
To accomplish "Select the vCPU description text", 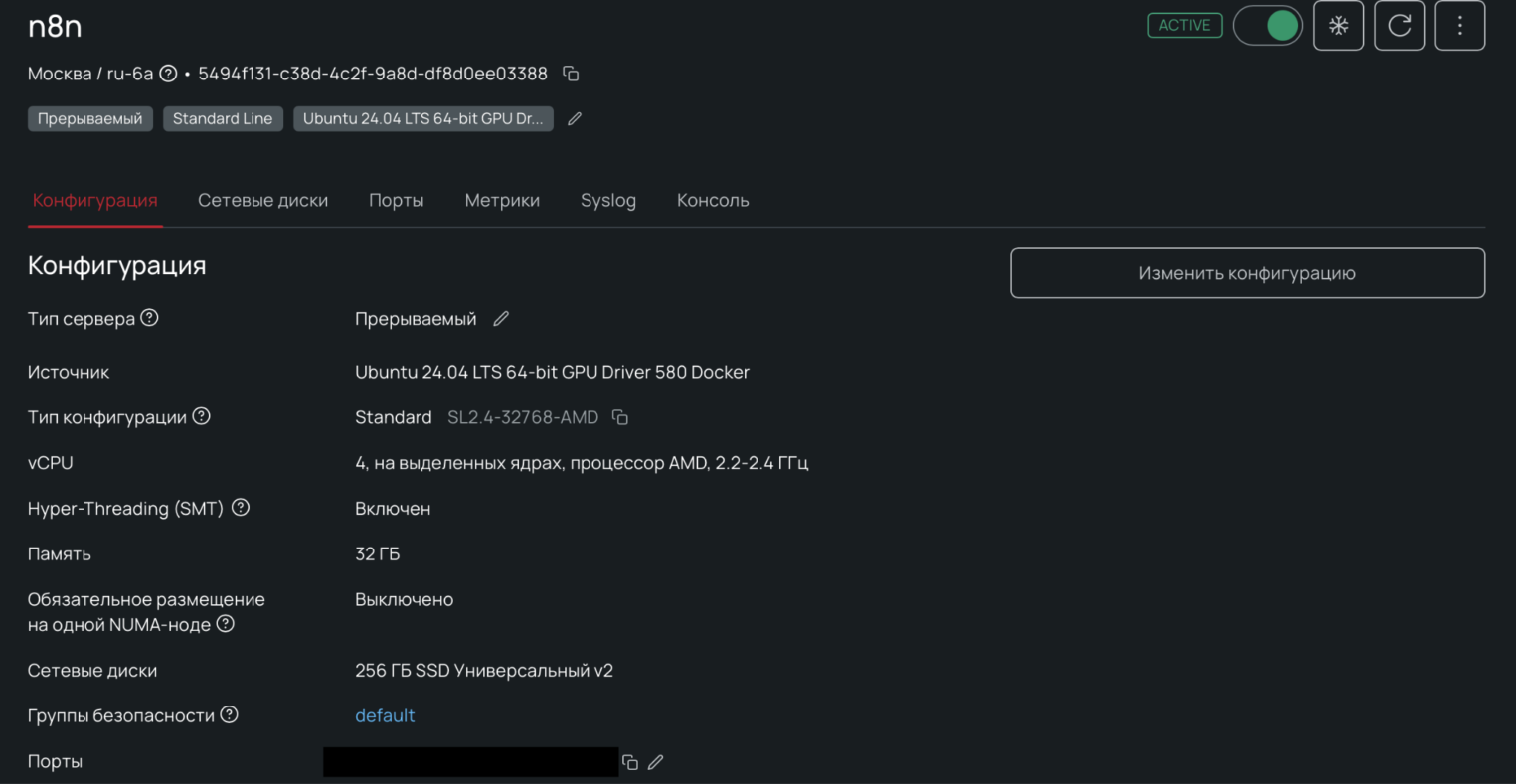I will pyautogui.click(x=582, y=463).
